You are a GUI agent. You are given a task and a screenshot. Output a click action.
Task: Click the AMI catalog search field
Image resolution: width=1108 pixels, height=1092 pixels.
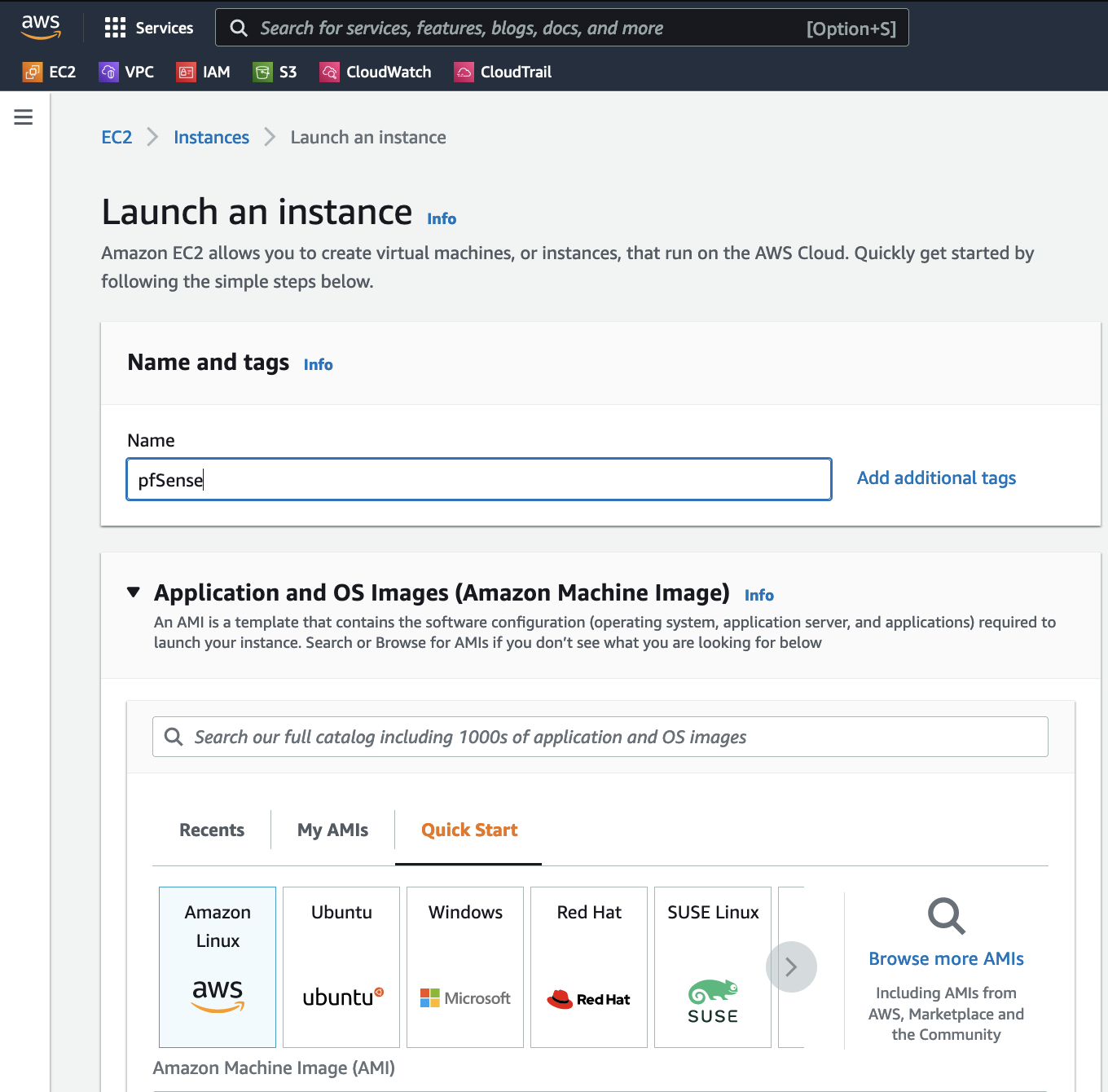pyautogui.click(x=600, y=737)
